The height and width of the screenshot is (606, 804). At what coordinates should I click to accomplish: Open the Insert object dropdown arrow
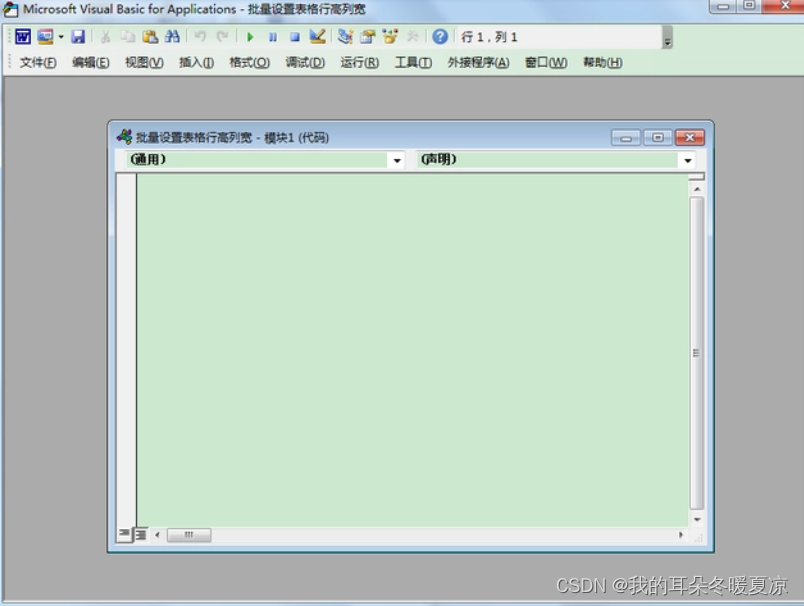61,37
